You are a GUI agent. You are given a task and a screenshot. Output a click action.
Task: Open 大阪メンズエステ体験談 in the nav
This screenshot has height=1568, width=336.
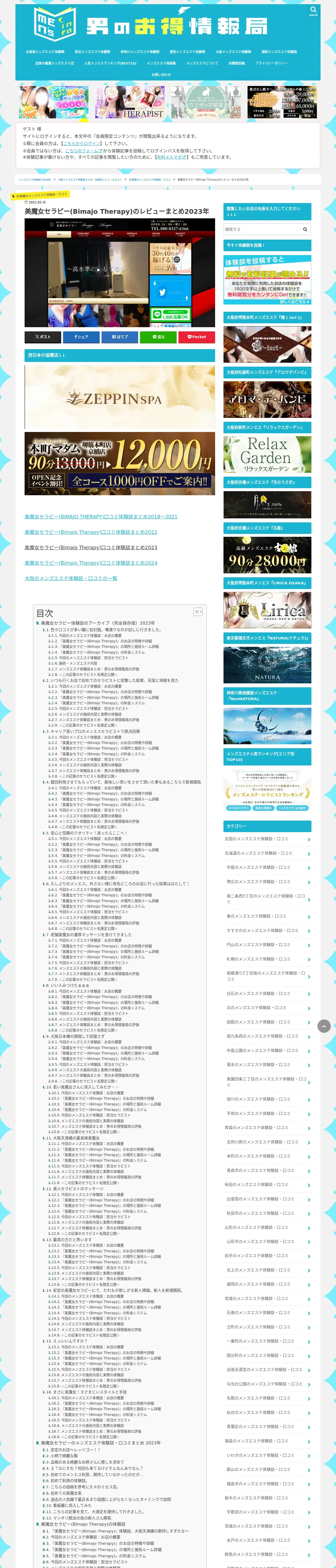click(233, 52)
